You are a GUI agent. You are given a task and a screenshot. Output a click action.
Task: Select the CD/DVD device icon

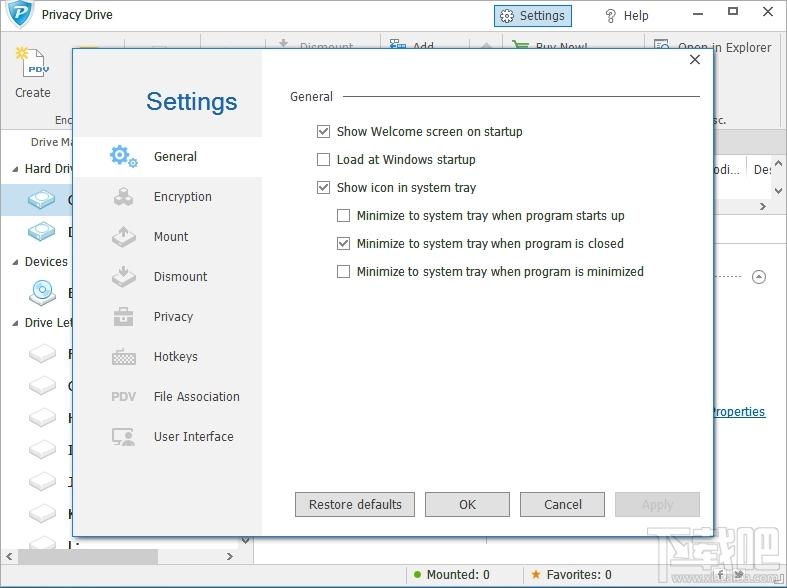42,292
